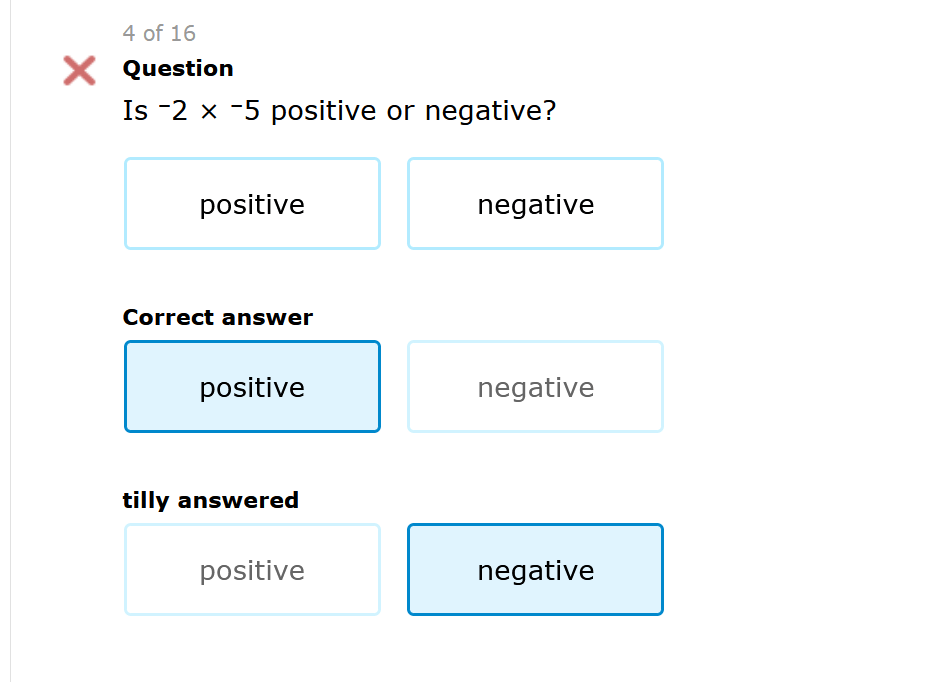The image size is (945, 682).
Task: Click the name tilly in the label
Action: [146, 500]
